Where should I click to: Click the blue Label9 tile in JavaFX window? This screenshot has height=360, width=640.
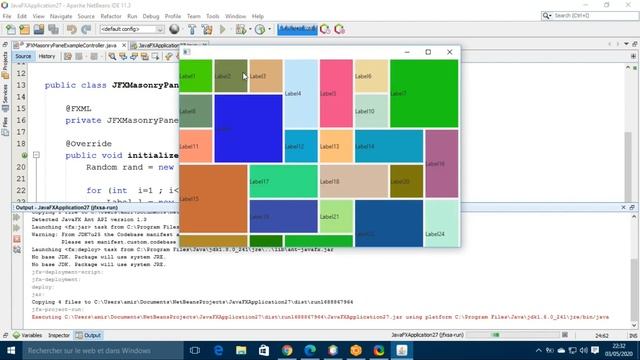point(248,129)
